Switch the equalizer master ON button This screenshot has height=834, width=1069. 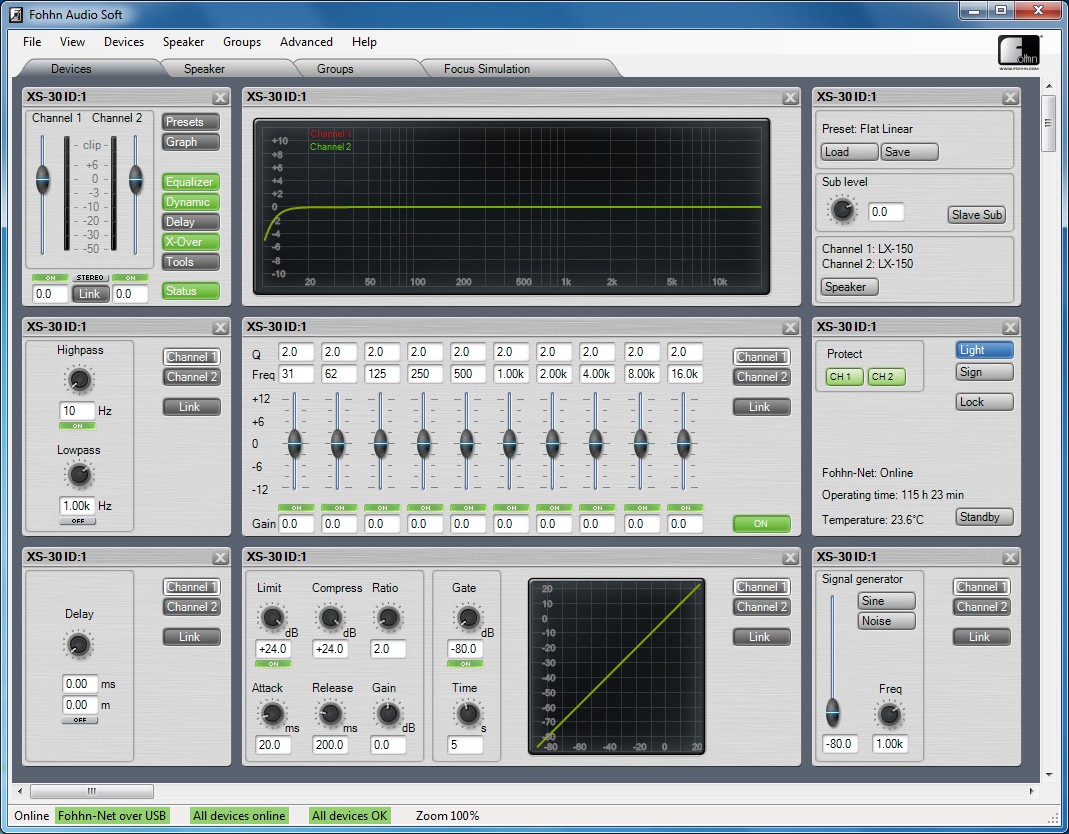tap(762, 524)
